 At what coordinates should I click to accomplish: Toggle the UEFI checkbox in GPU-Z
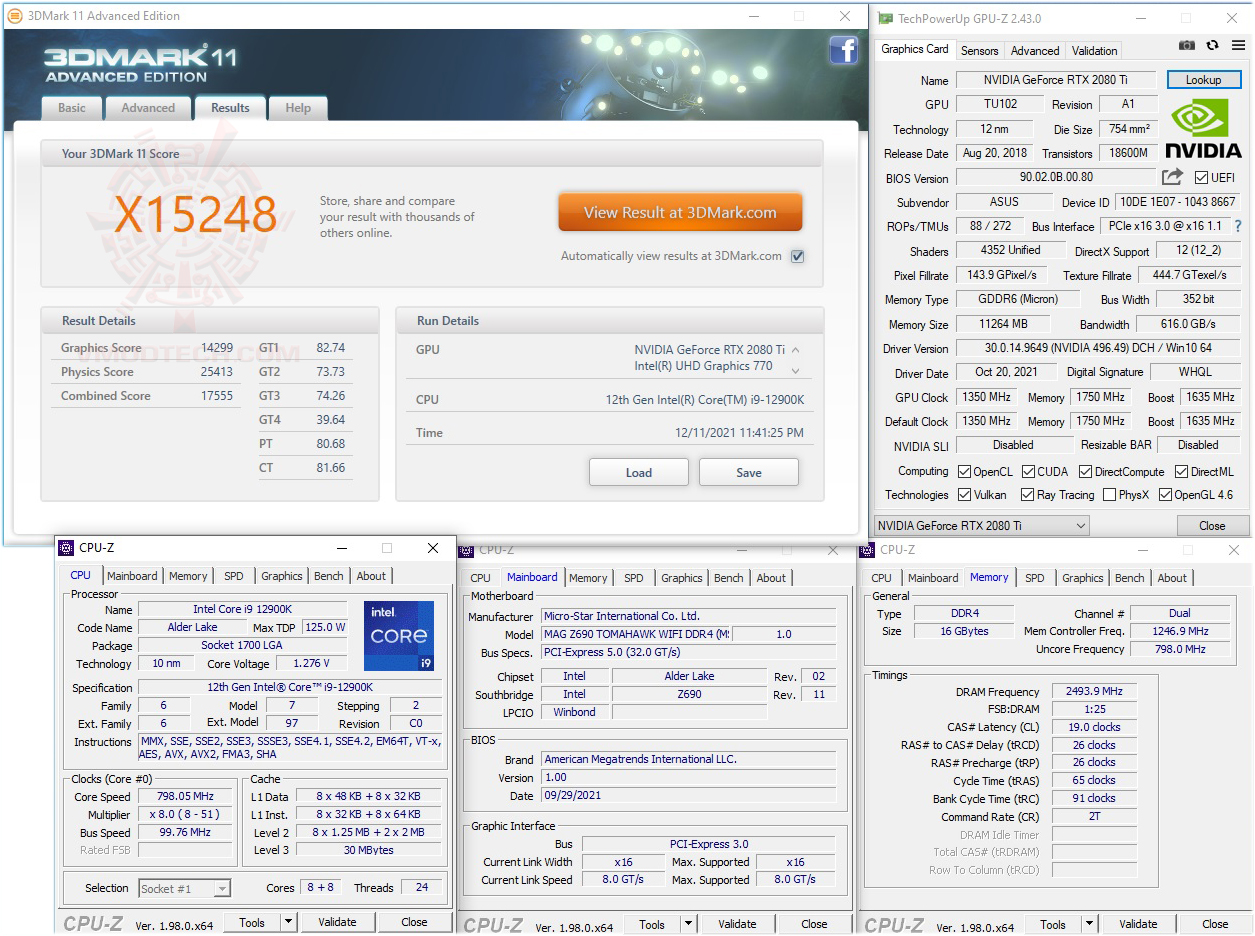[1201, 178]
